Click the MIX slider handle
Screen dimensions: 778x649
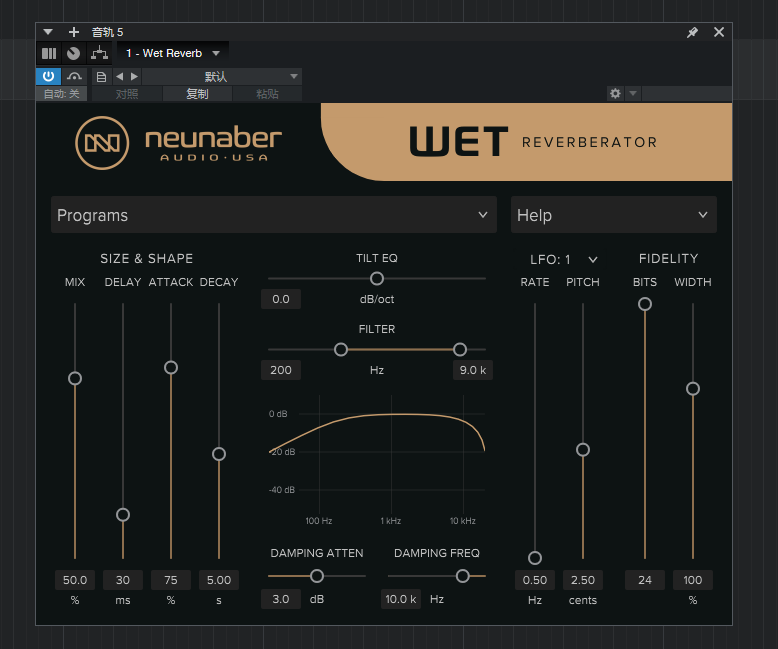coord(75,378)
